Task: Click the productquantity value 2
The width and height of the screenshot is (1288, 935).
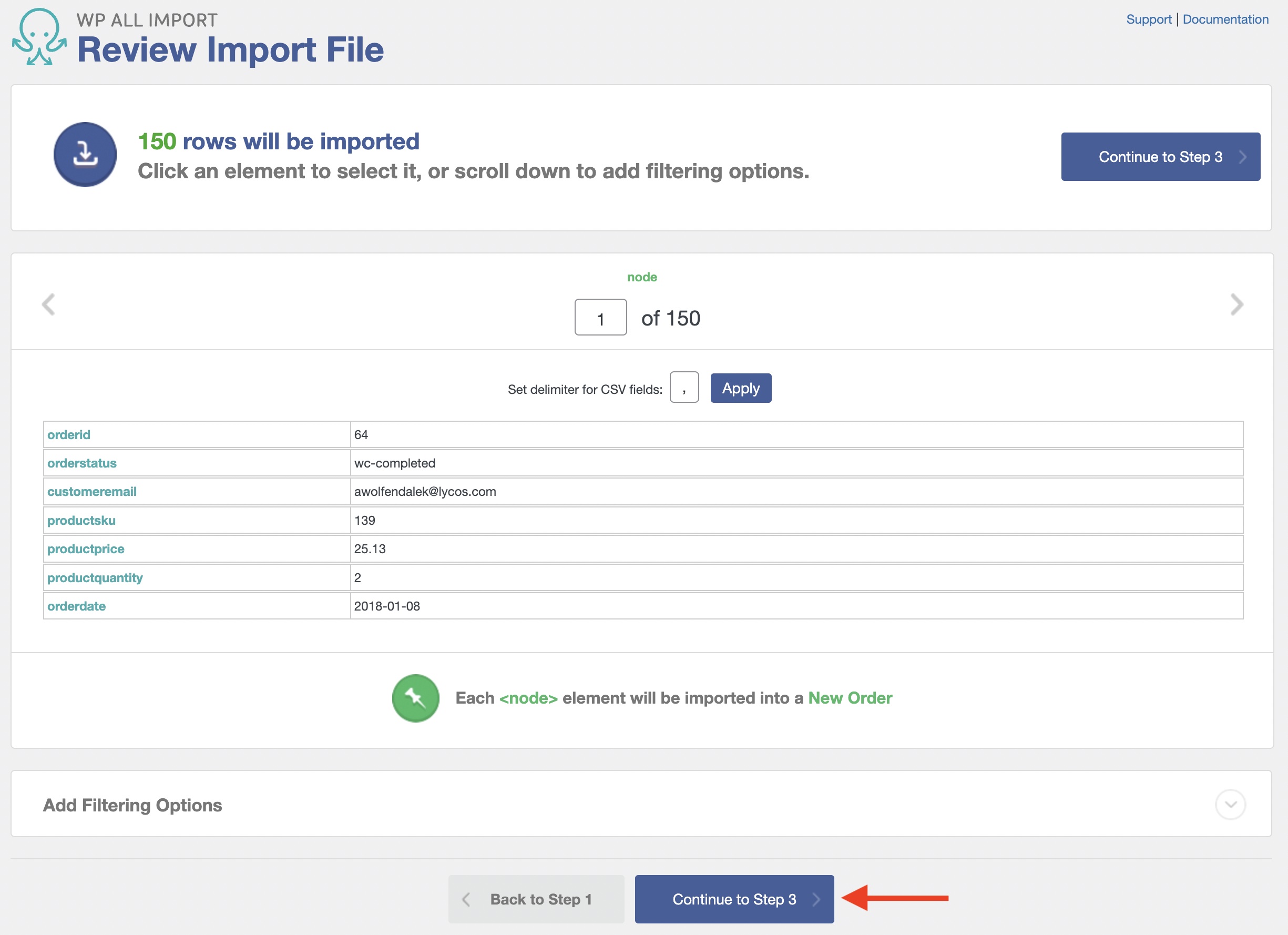Action: click(x=358, y=578)
